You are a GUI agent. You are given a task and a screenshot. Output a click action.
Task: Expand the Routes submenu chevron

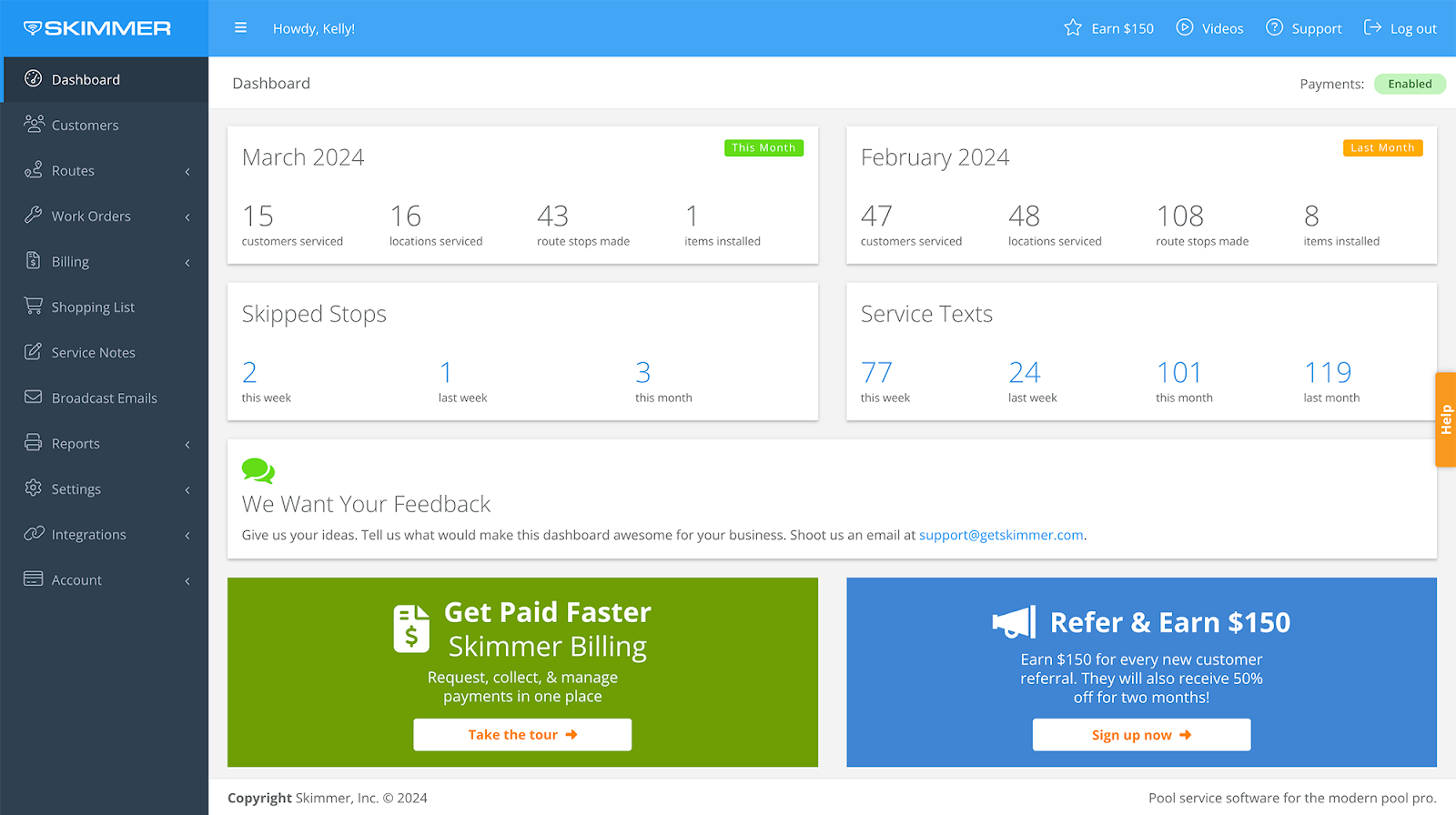pos(187,171)
